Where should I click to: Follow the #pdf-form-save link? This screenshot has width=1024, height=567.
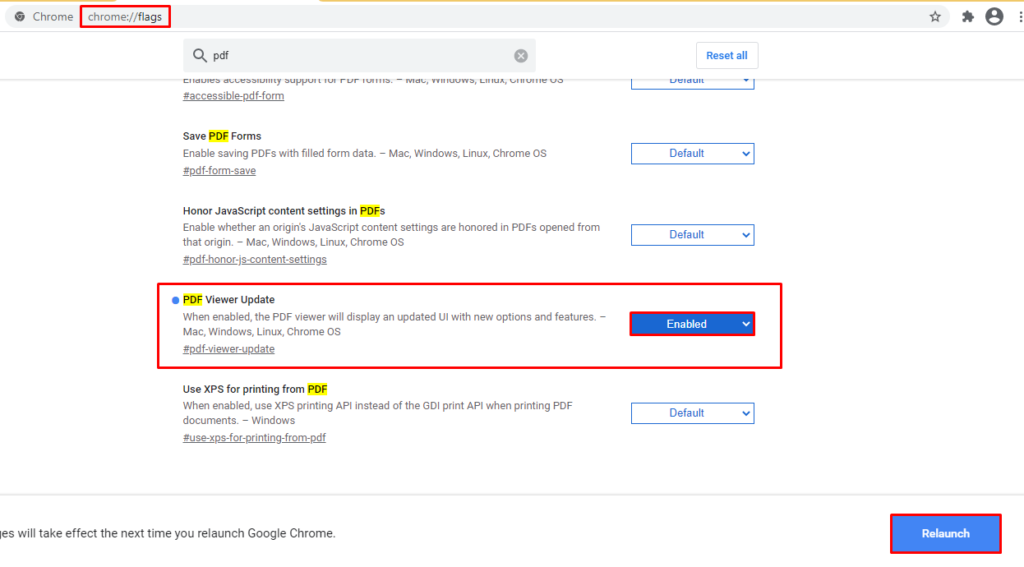click(219, 171)
